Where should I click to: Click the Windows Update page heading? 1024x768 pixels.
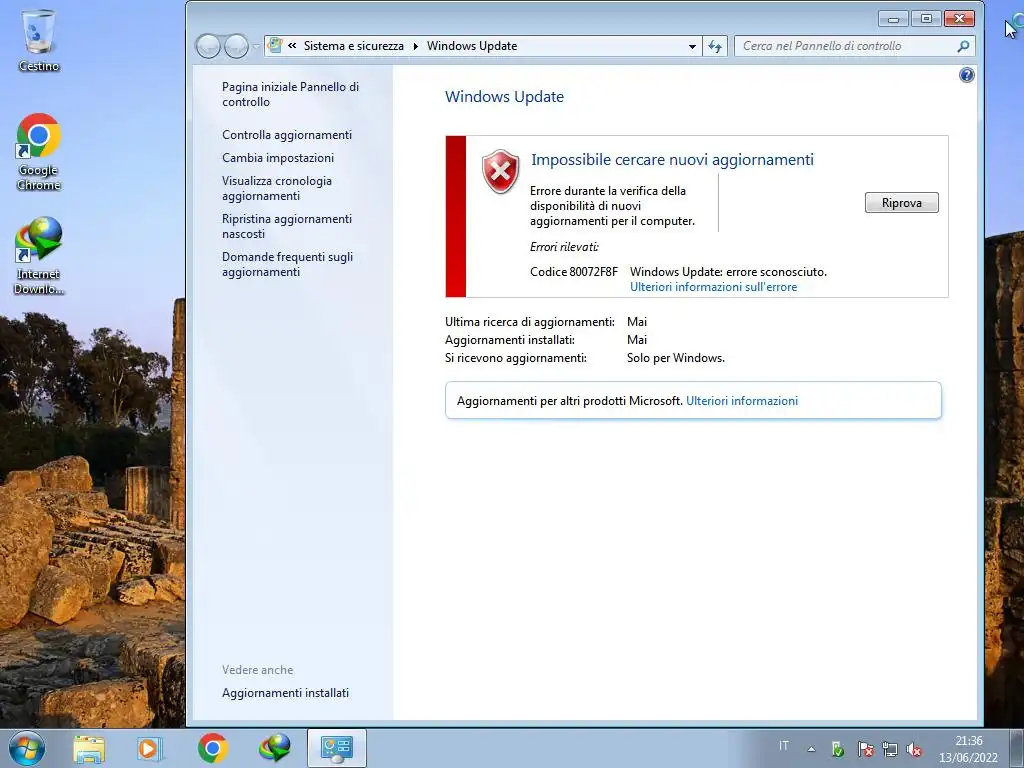point(504,97)
